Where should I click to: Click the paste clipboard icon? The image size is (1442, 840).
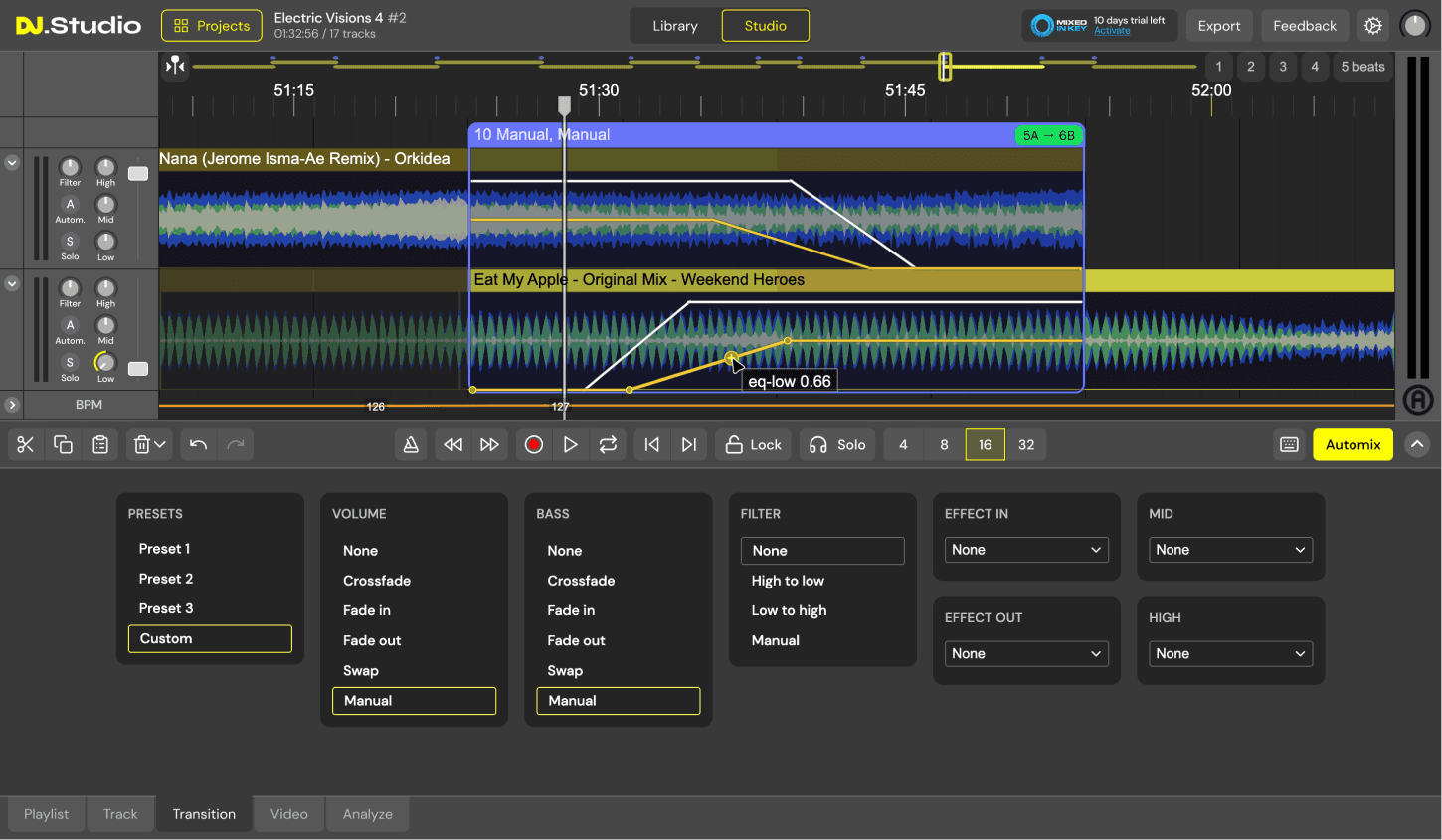tap(100, 445)
